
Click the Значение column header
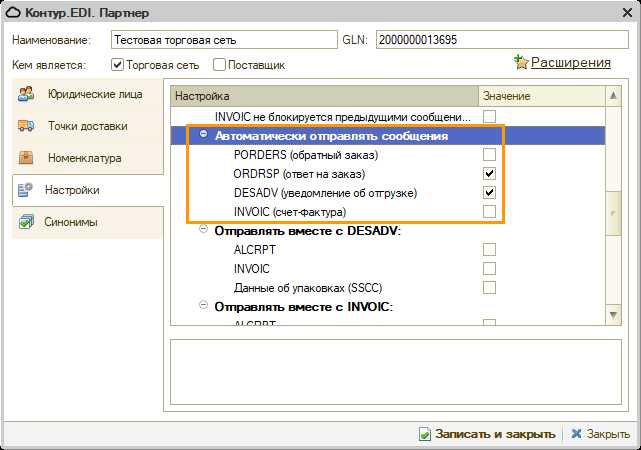(542, 96)
